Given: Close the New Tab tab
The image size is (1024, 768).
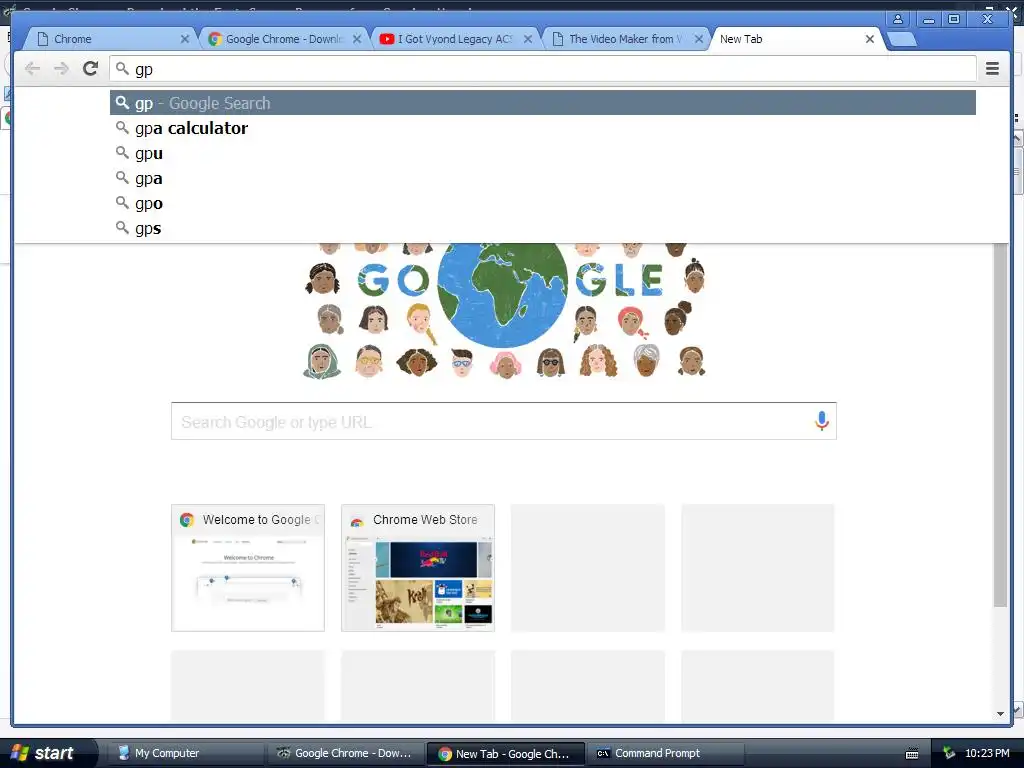Looking at the screenshot, I should (870, 39).
